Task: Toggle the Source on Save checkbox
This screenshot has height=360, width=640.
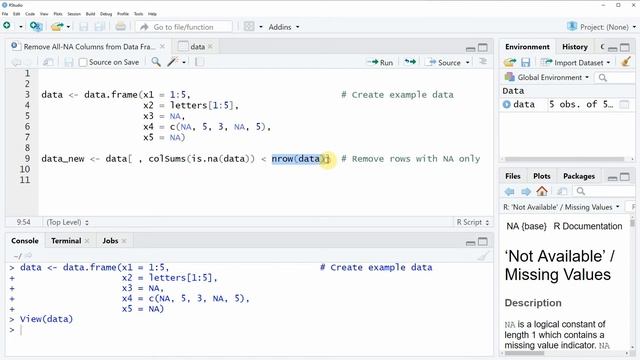Action: (83, 62)
